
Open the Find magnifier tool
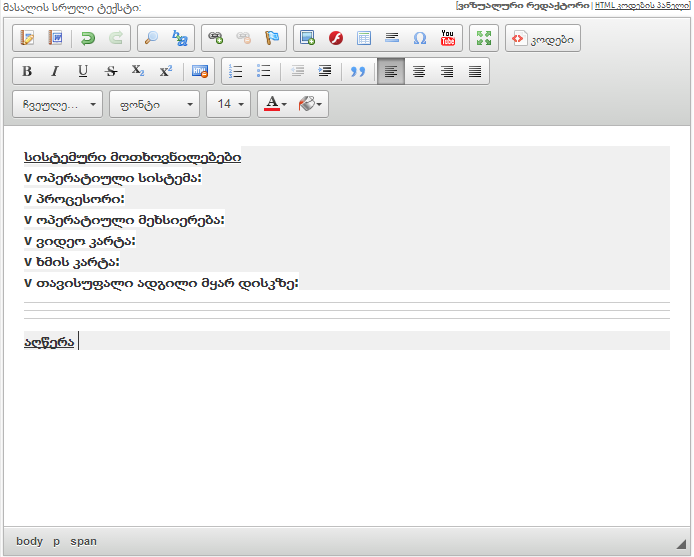point(152,38)
